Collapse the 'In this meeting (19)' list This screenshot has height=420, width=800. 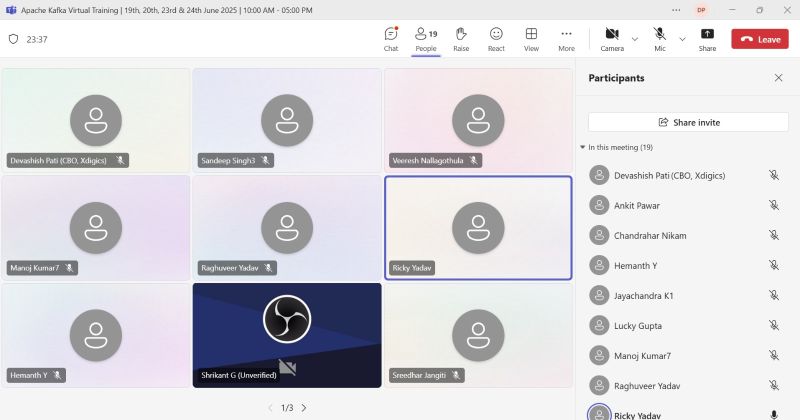[x=583, y=147]
